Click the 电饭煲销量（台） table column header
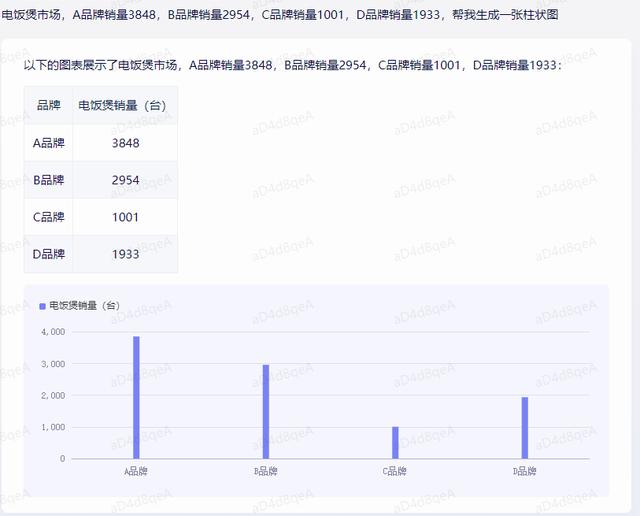The height and width of the screenshot is (516, 640). coord(125,105)
